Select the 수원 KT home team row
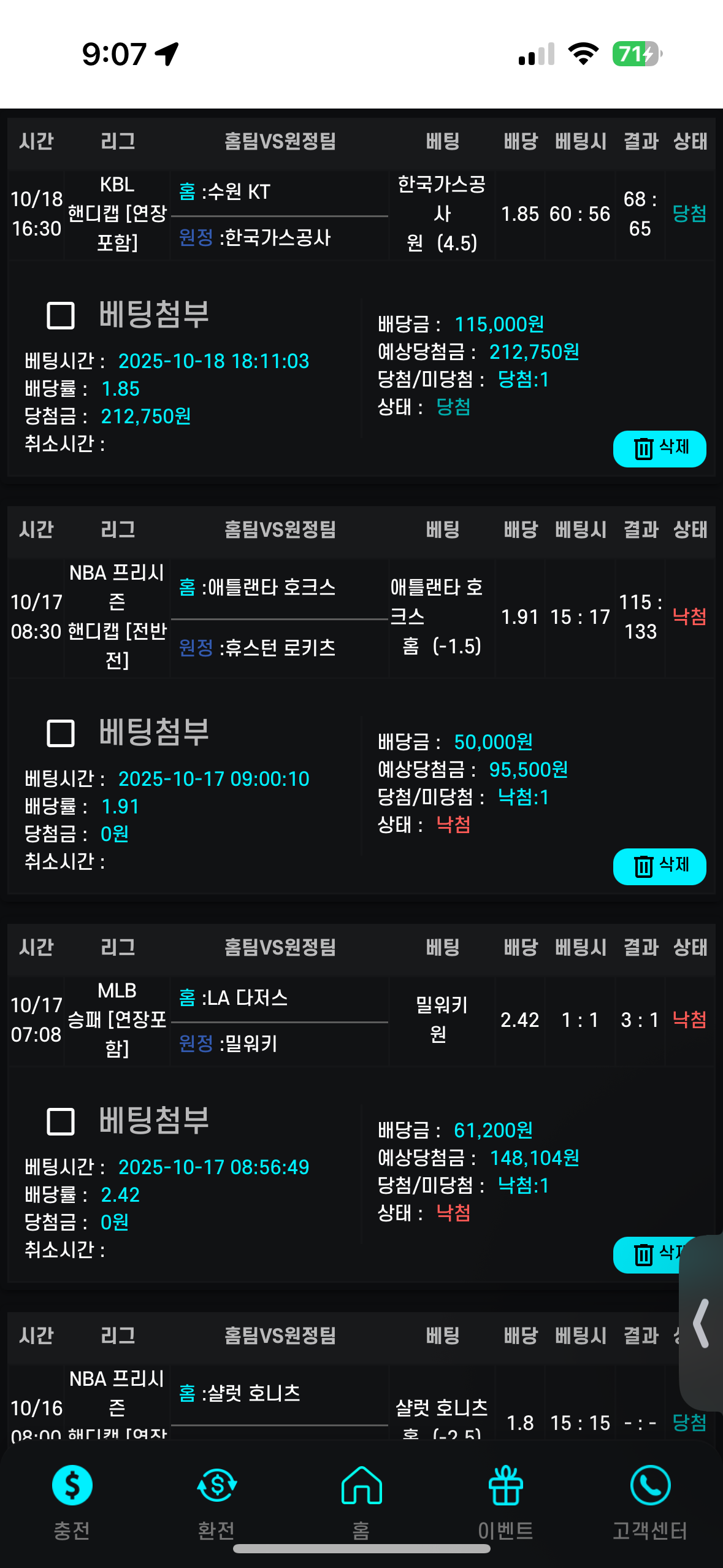 click(x=279, y=192)
